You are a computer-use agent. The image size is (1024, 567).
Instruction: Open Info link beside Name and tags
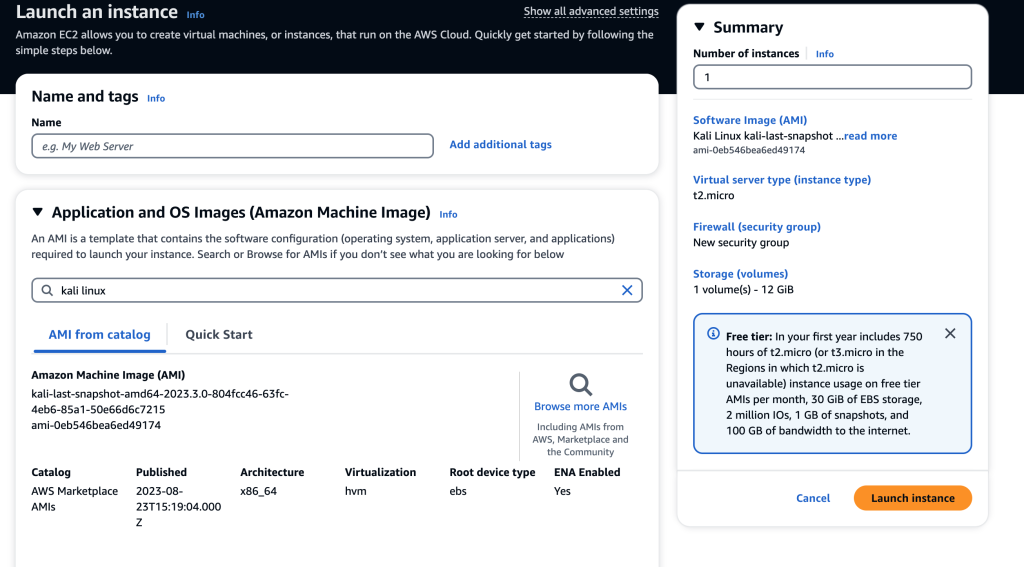tap(156, 98)
